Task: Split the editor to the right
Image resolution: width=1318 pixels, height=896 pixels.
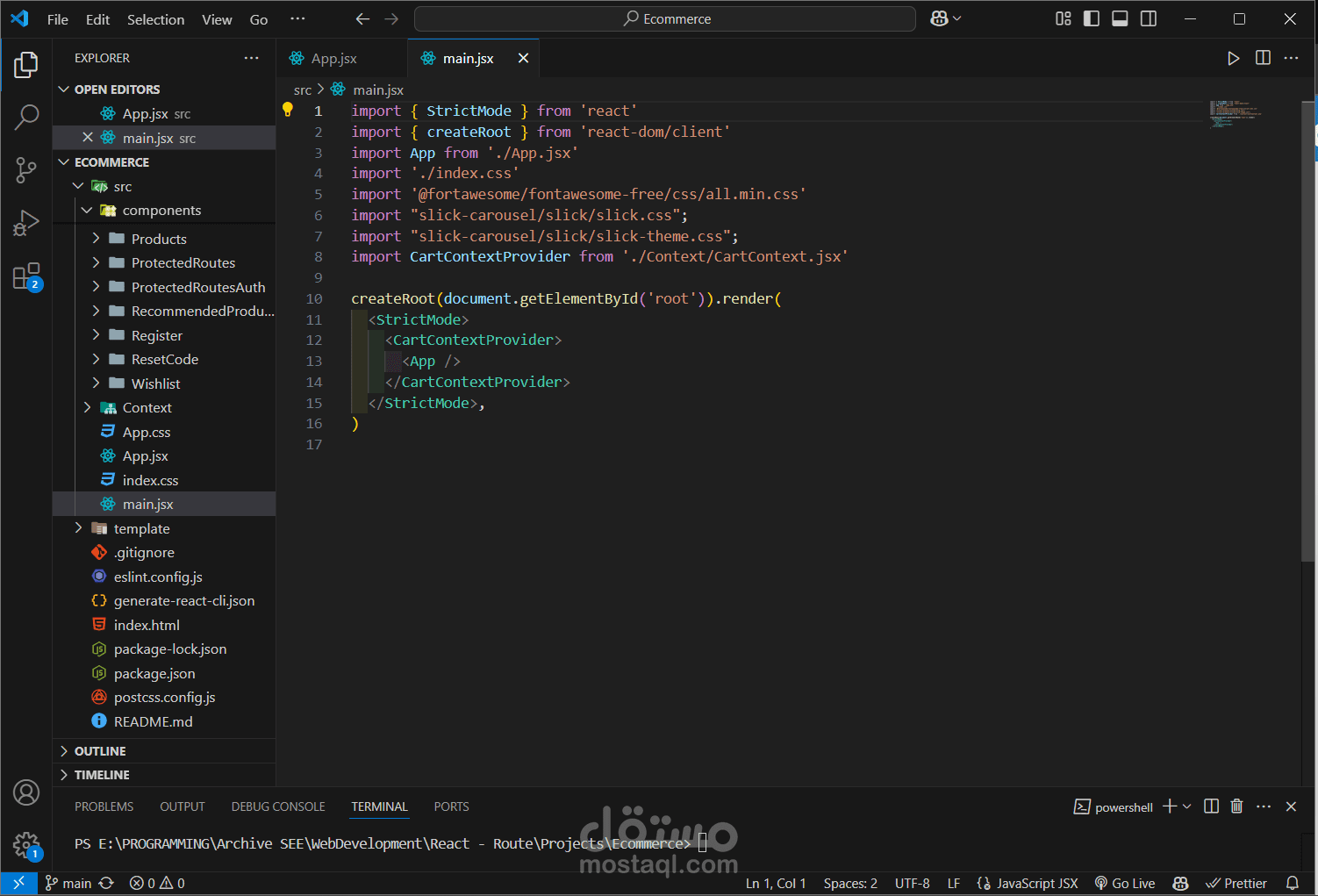Action: pos(1263,58)
